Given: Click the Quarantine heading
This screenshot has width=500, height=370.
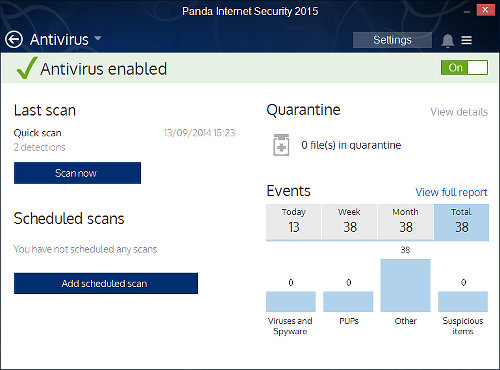Looking at the screenshot, I should click(303, 110).
